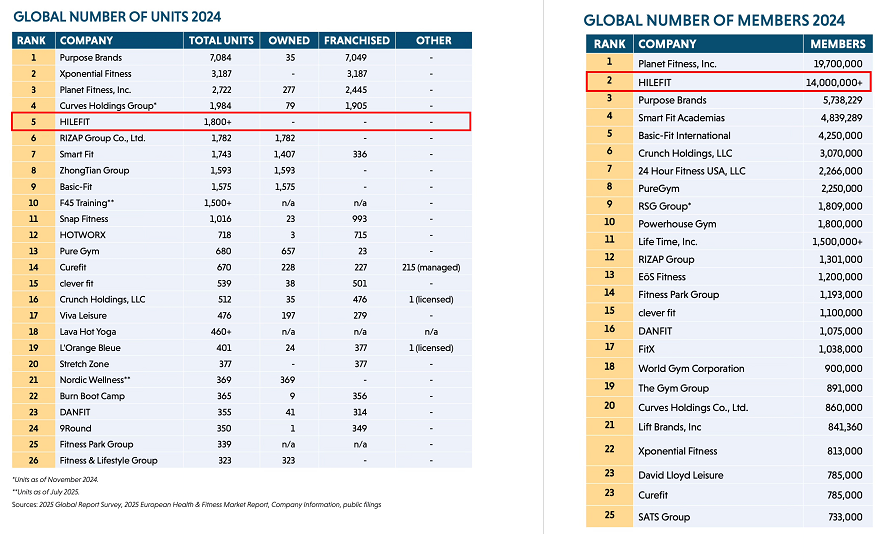The image size is (882, 534).
Task: Click 'David Lloyd Leisure' company name
Action: (x=681, y=475)
